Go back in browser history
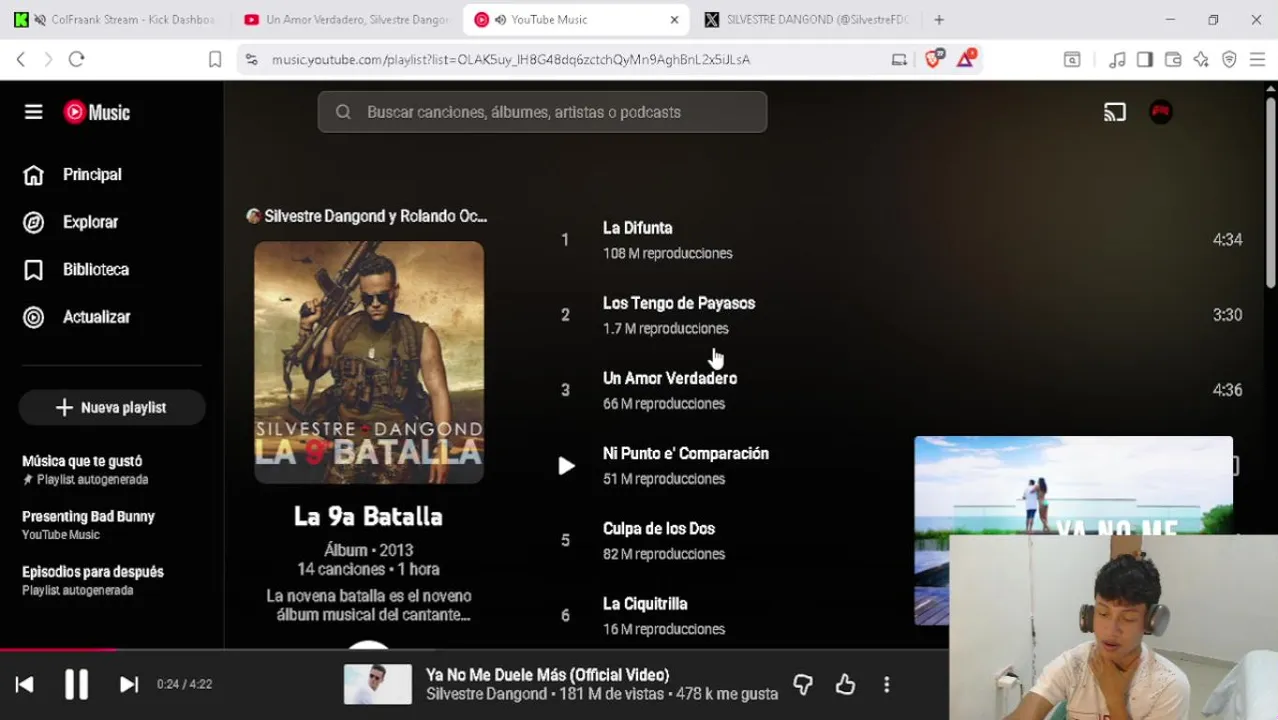1278x720 pixels. click(x=21, y=59)
